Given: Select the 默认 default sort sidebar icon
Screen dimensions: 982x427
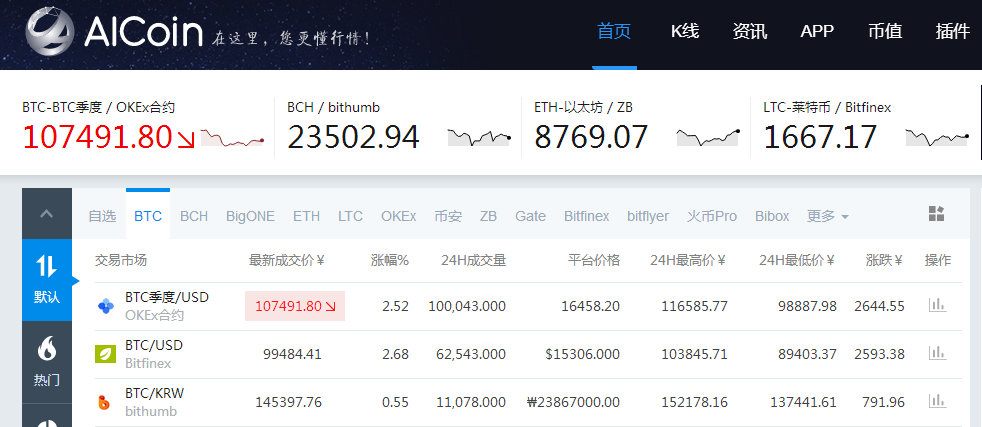Looking at the screenshot, I should [x=46, y=279].
